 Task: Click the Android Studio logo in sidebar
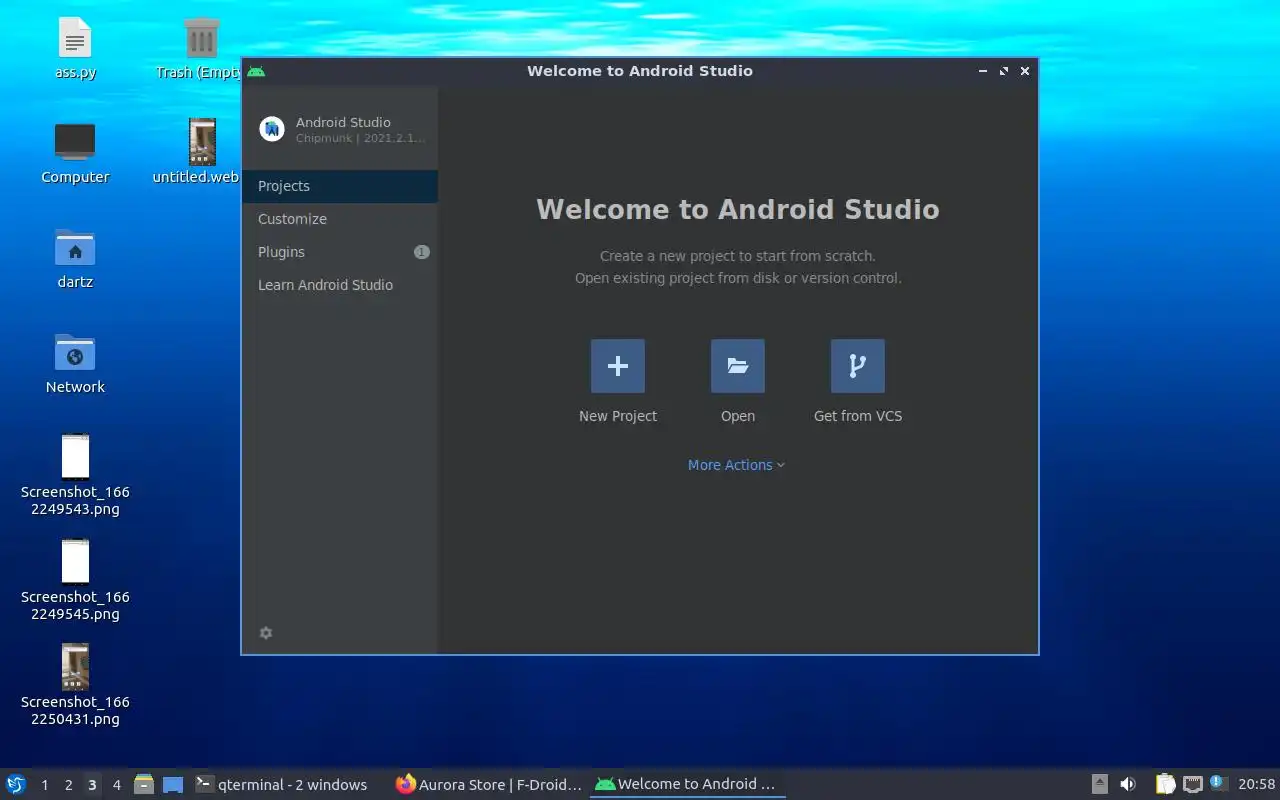coord(272,129)
